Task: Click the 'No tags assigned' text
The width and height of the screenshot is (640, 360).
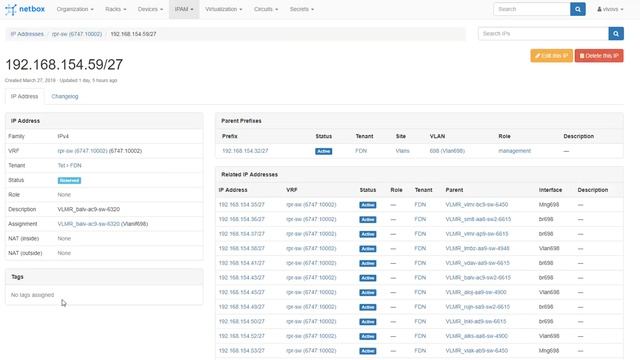Action: point(32,295)
